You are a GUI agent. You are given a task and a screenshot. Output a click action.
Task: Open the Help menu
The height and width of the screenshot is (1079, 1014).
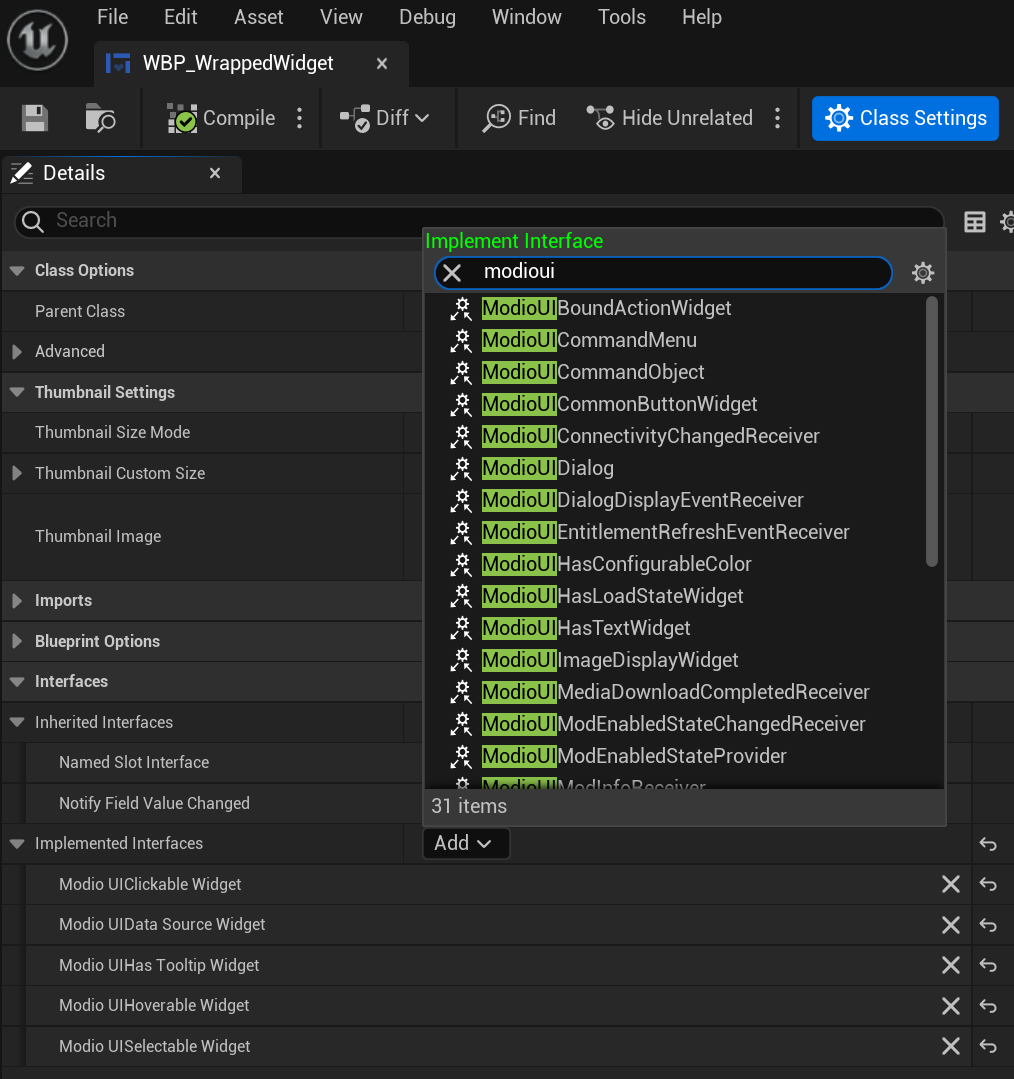(x=702, y=17)
